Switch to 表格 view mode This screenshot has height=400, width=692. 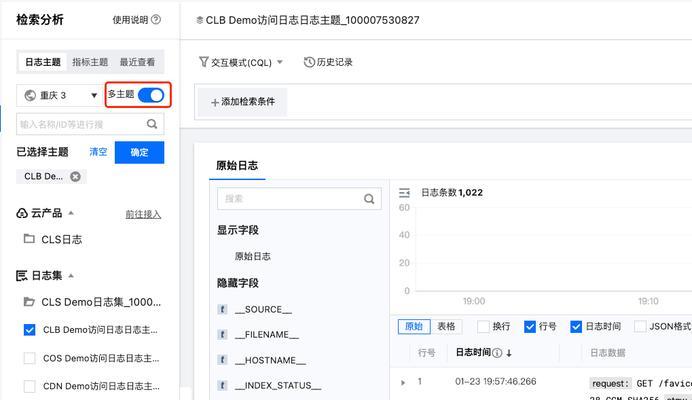[446, 327]
